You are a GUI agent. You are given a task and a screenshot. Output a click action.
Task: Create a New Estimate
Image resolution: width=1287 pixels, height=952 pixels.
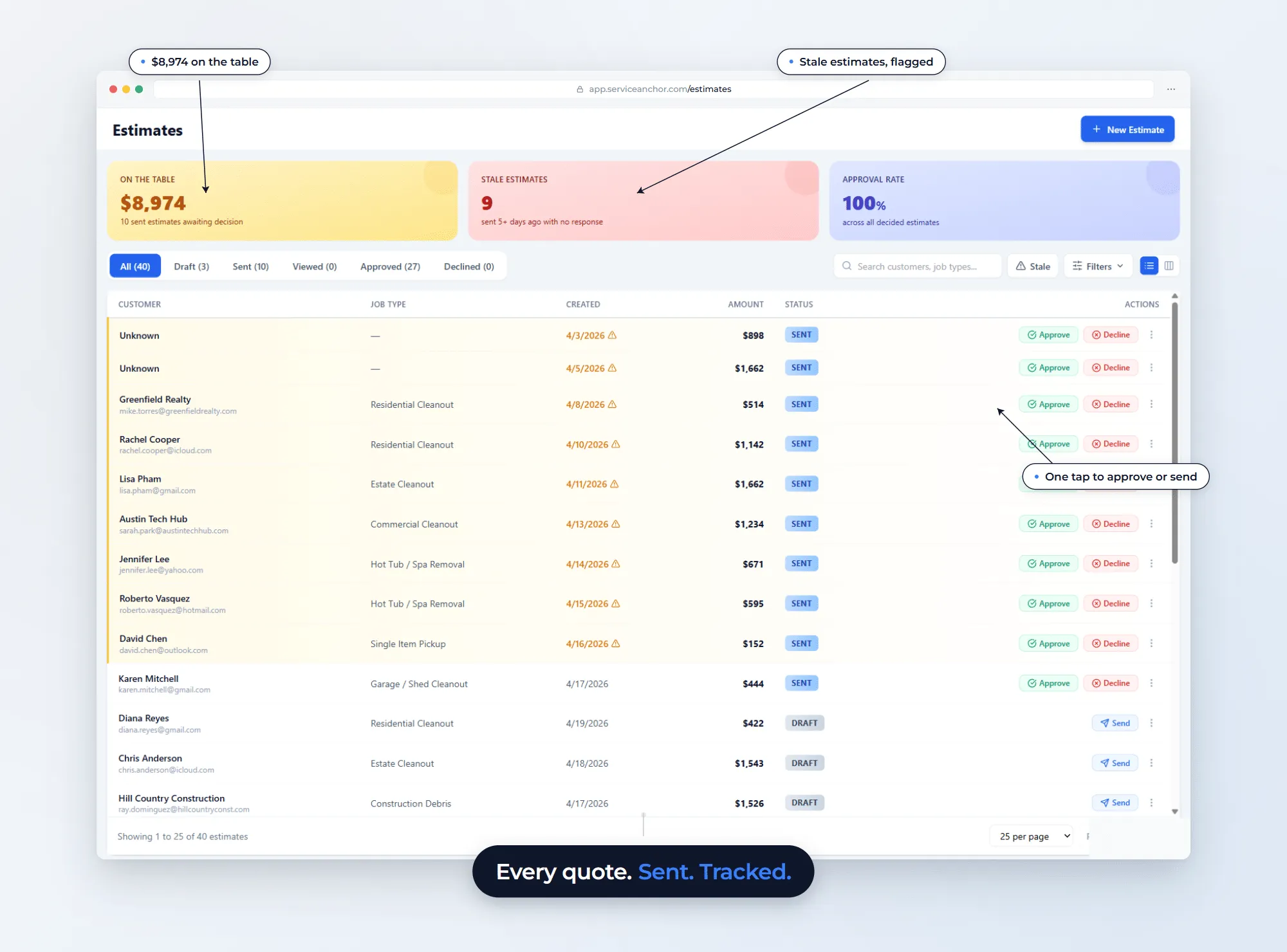click(1127, 129)
